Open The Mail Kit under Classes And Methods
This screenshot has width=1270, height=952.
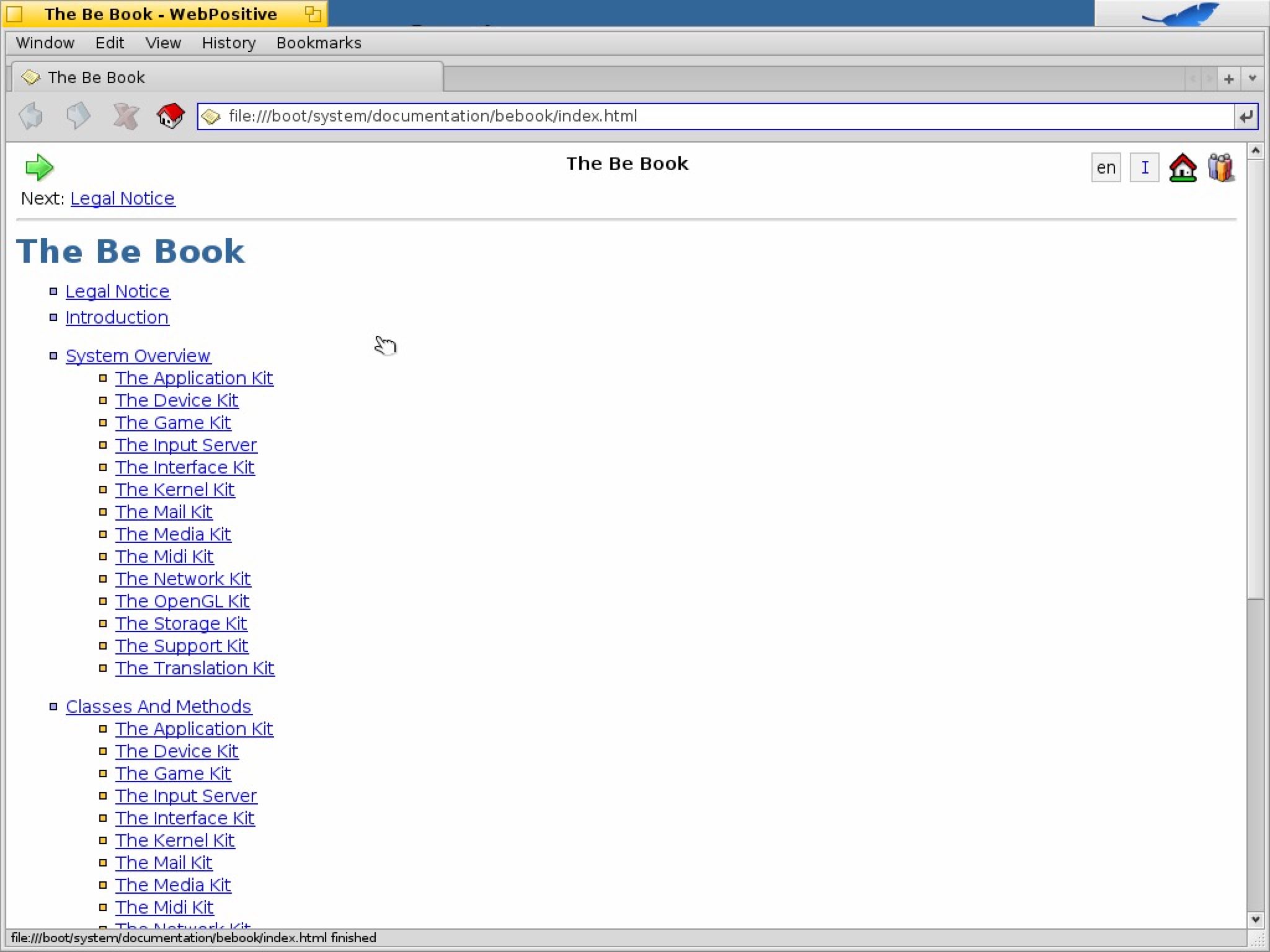pos(164,863)
